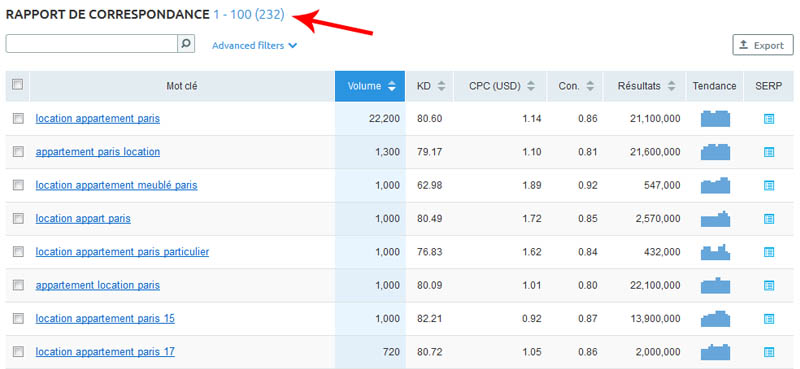This screenshot has width=800, height=369.
Task: Check the box for location appartement paris 17
Action: coord(18,352)
